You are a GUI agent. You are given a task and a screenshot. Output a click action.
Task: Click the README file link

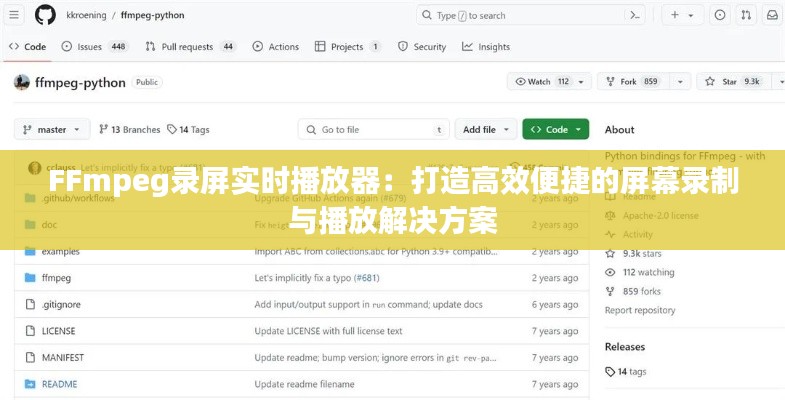tap(59, 384)
